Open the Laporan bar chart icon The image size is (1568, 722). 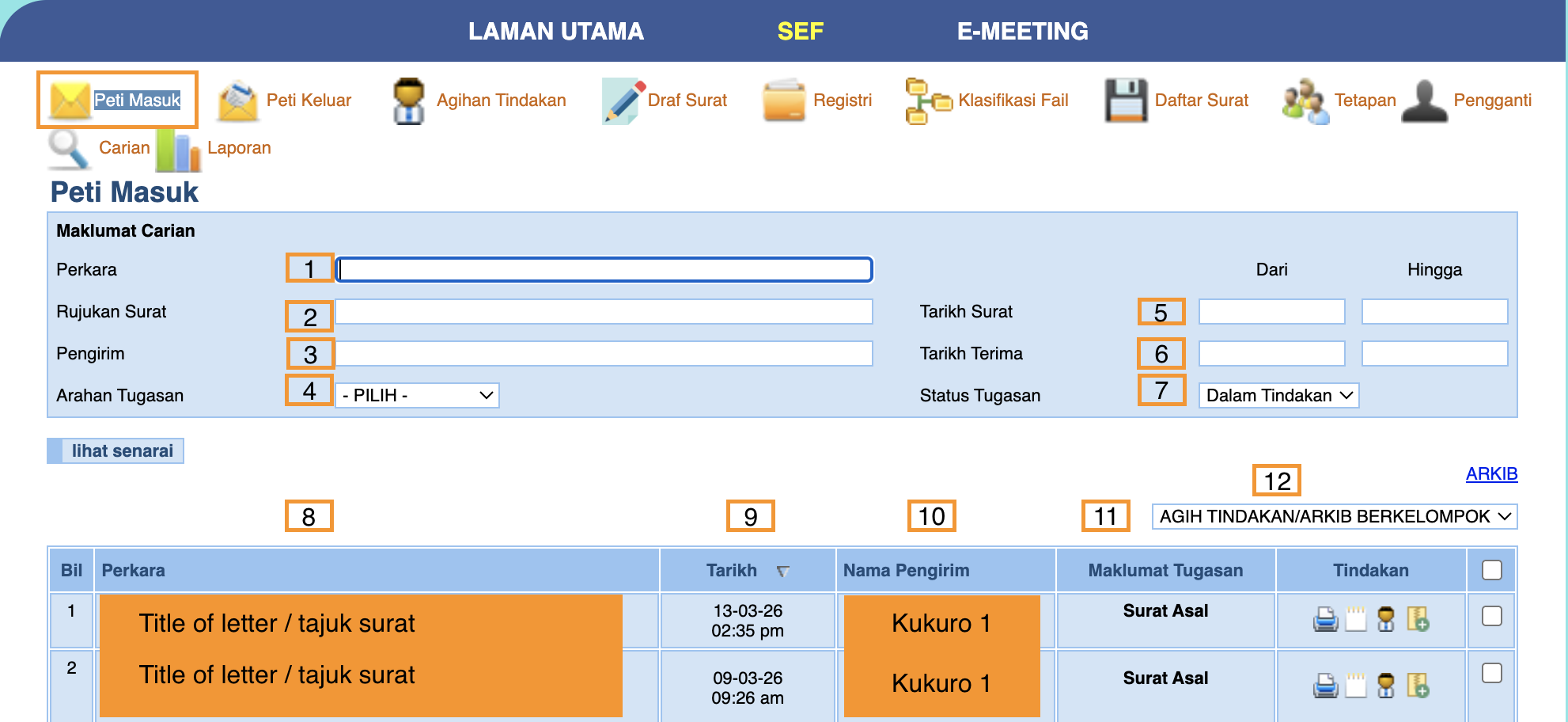(178, 150)
